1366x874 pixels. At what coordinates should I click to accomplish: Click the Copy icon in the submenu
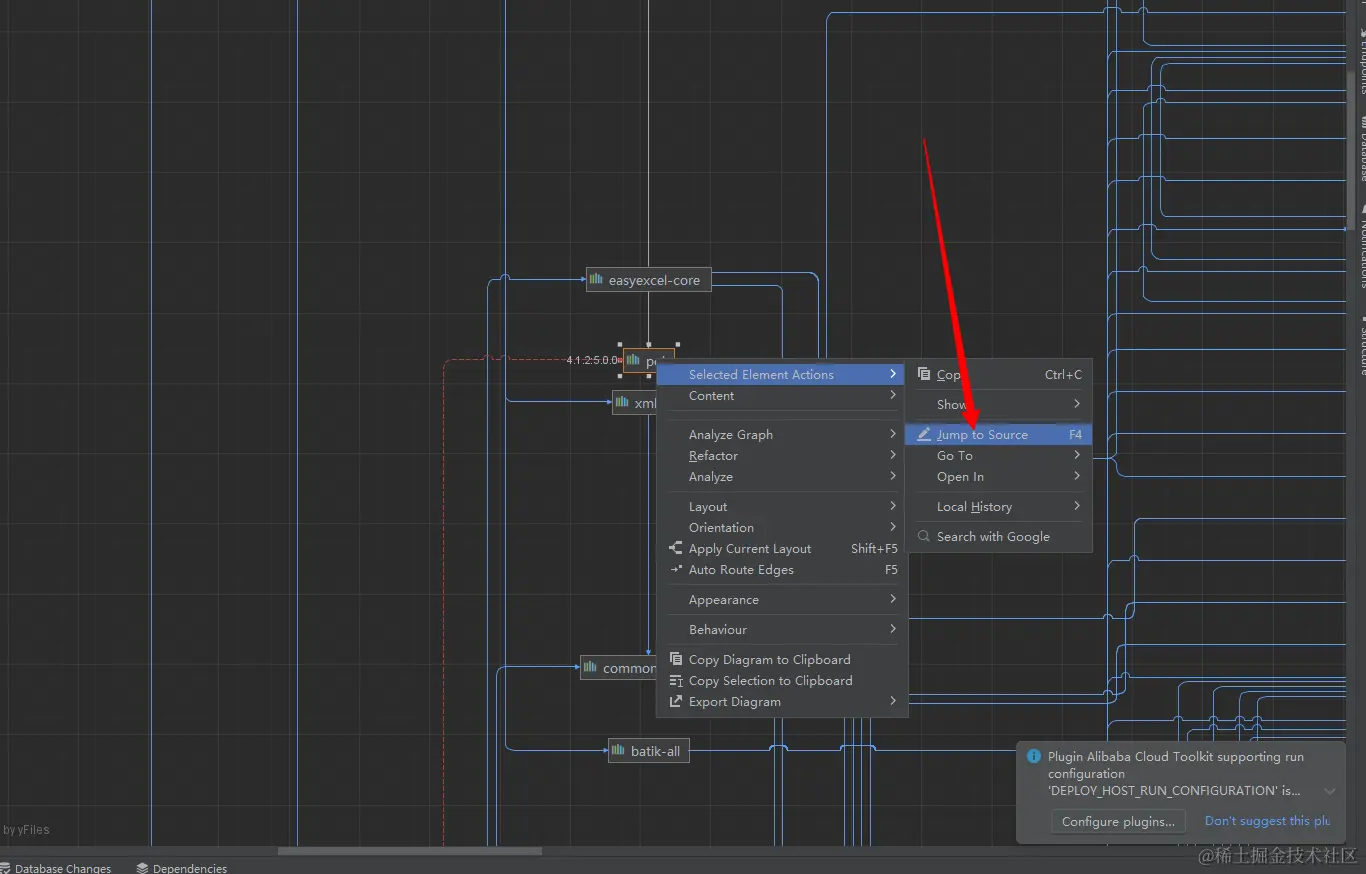pyautogui.click(x=924, y=374)
